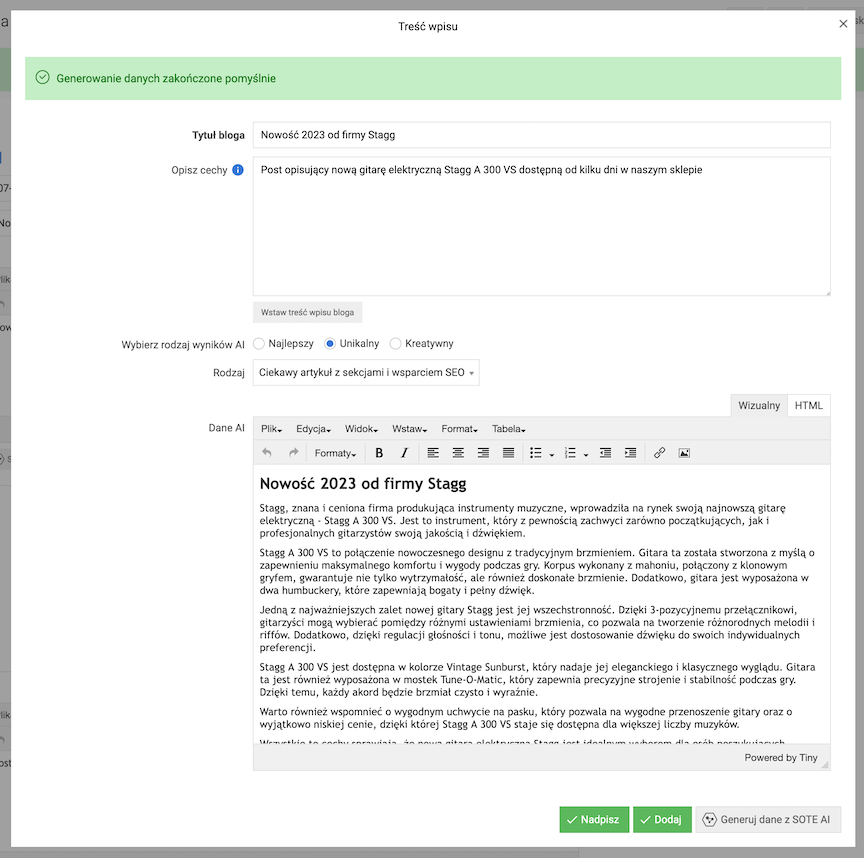Align text left

(433, 453)
